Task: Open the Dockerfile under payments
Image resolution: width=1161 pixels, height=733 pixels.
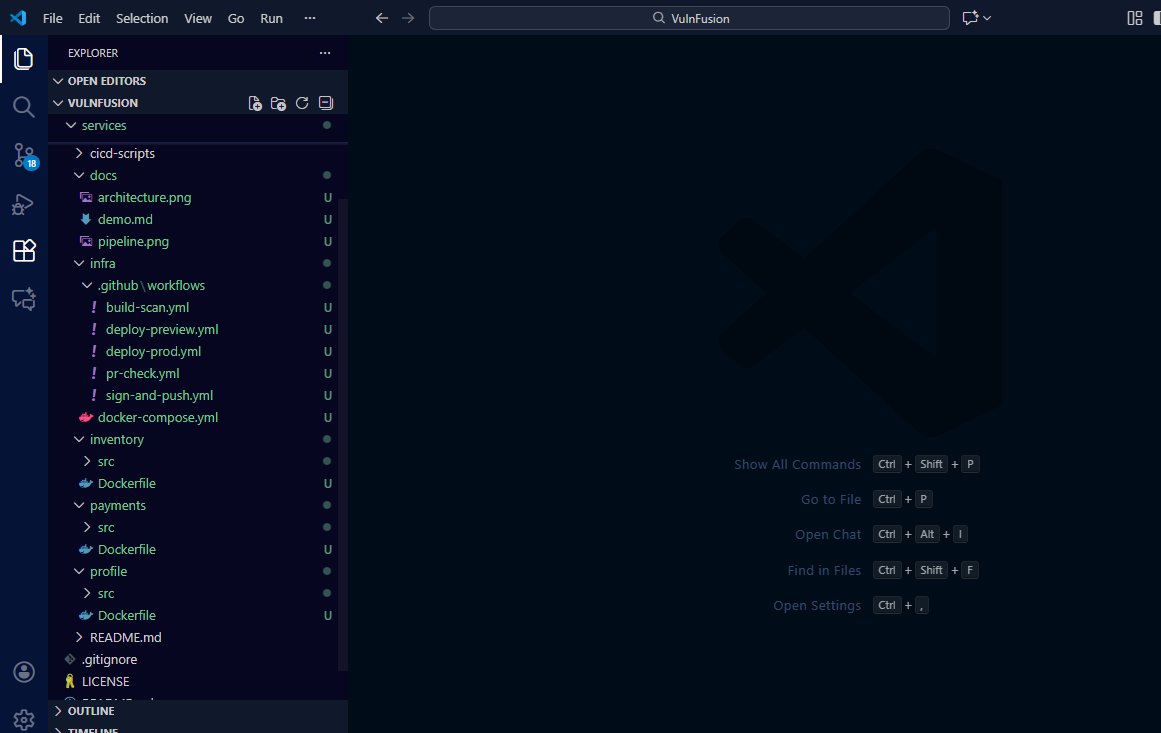Action: coord(198,549)
